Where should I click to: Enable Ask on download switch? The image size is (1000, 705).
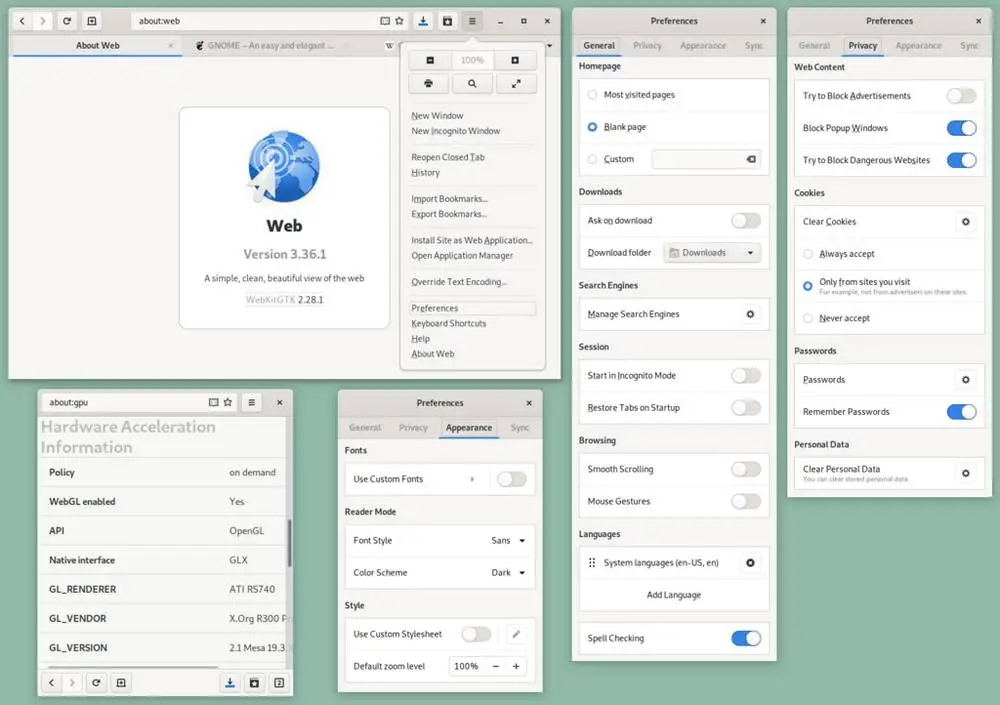[x=746, y=221]
